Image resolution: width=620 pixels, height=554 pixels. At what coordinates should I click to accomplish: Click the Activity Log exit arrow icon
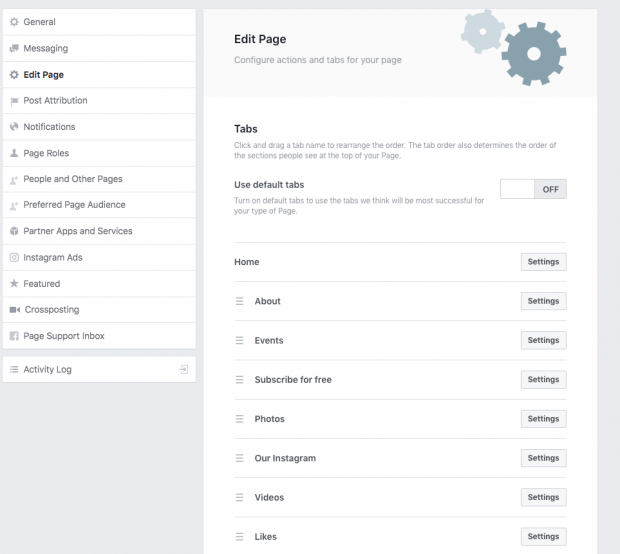[x=184, y=369]
